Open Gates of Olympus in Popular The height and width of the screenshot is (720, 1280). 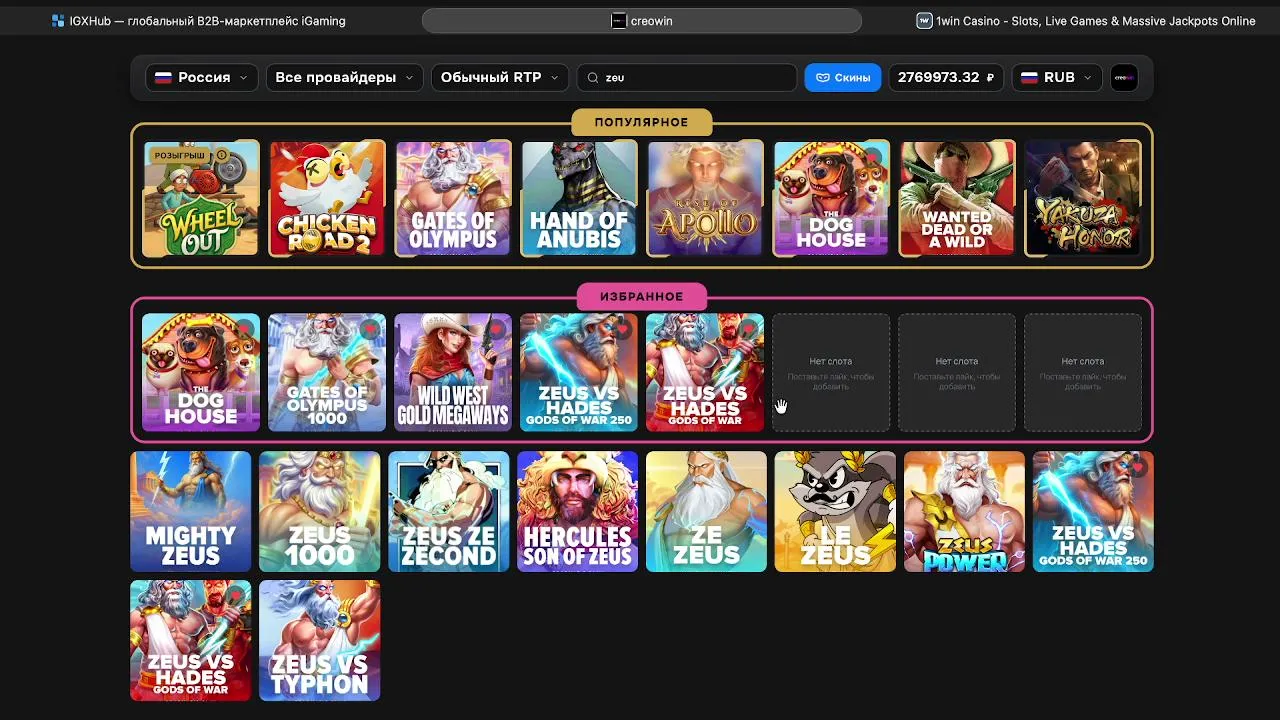(x=453, y=198)
